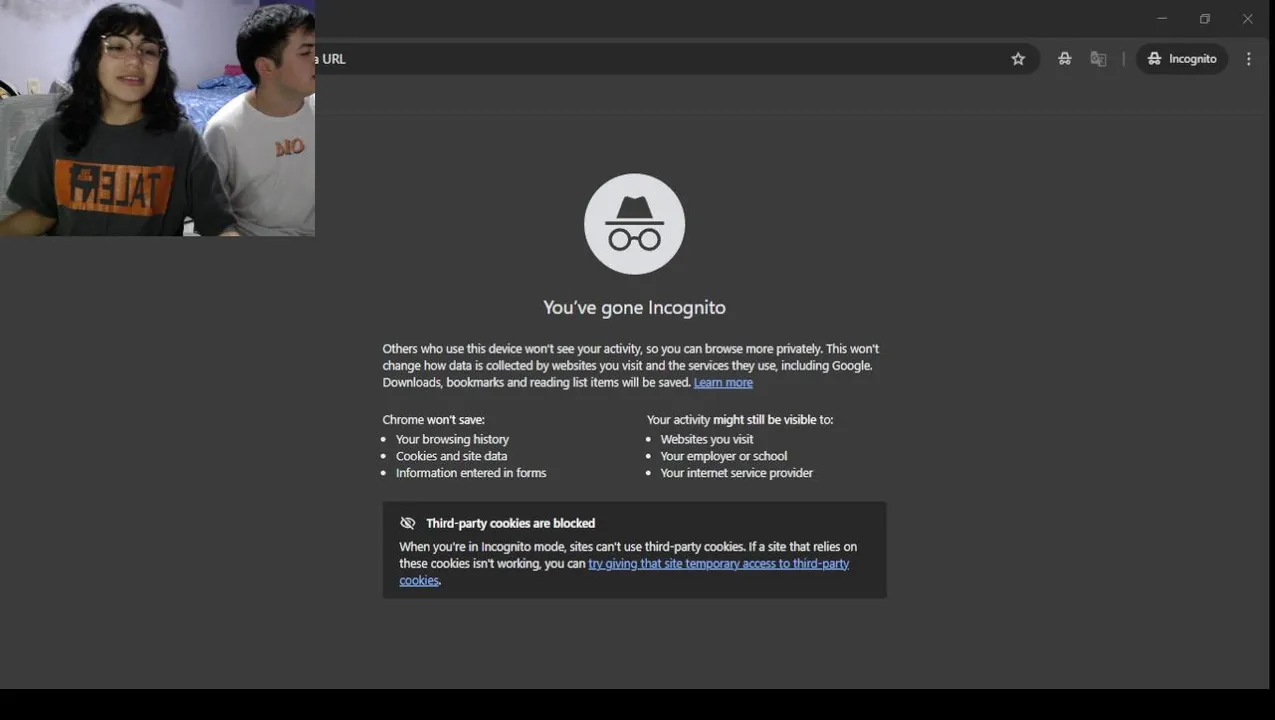Image resolution: width=1275 pixels, height=720 pixels.
Task: Close the Incognito Chrome window
Action: tap(1247, 18)
